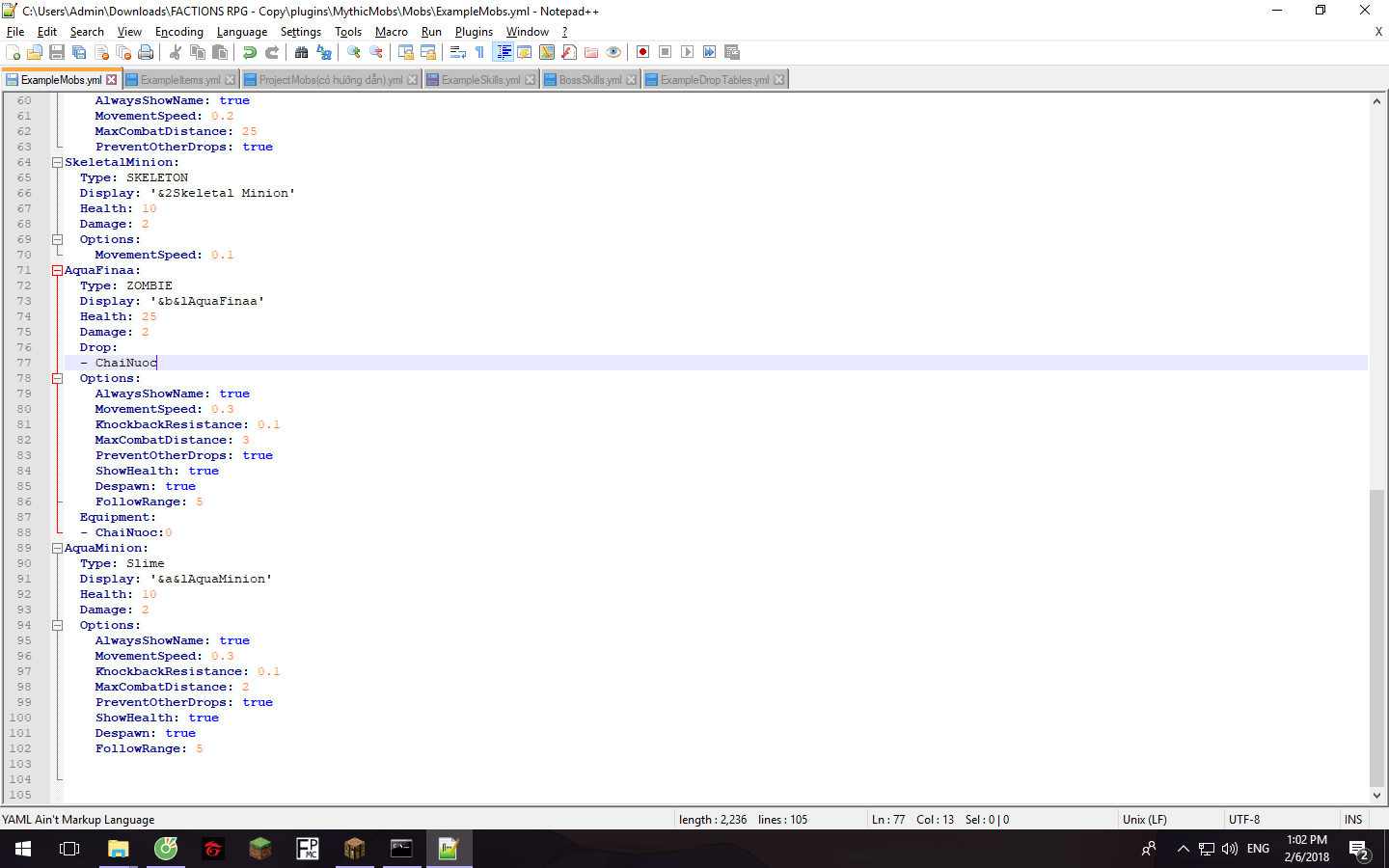Open the Windows Start menu
The height and width of the screenshot is (868, 1389).
pos(23,849)
